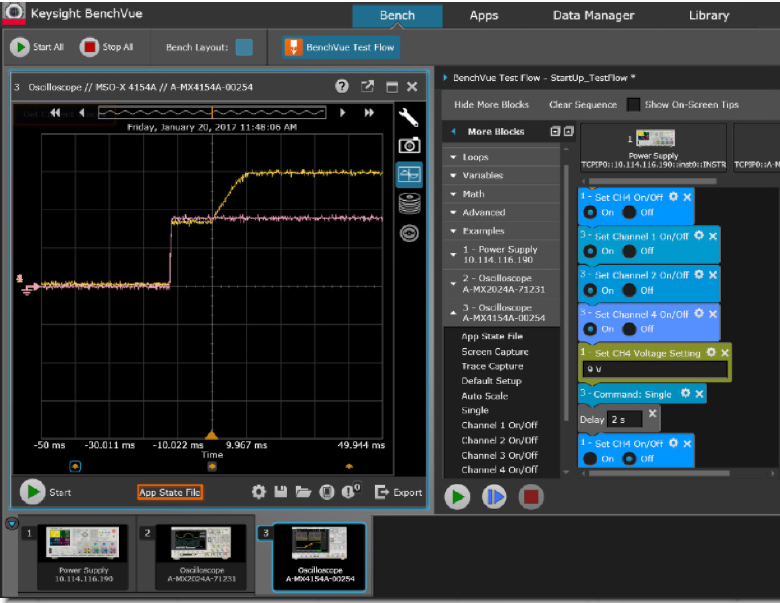The image size is (780, 603).
Task: Open the Data Manager tab
Action: 593,15
